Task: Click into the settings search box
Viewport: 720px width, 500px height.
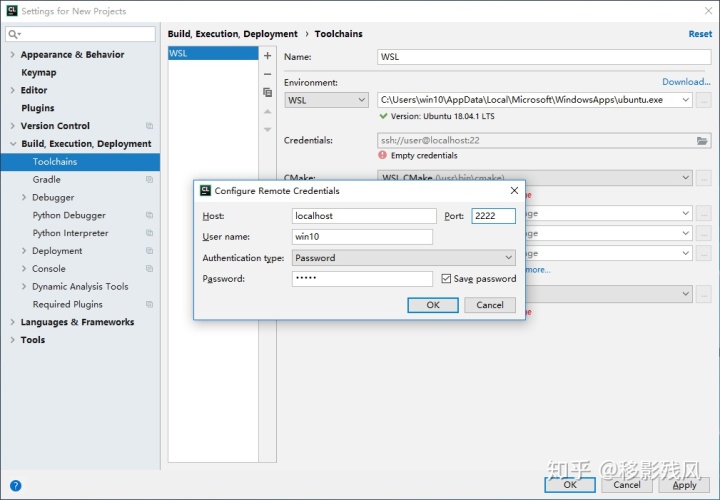Action: (80, 34)
